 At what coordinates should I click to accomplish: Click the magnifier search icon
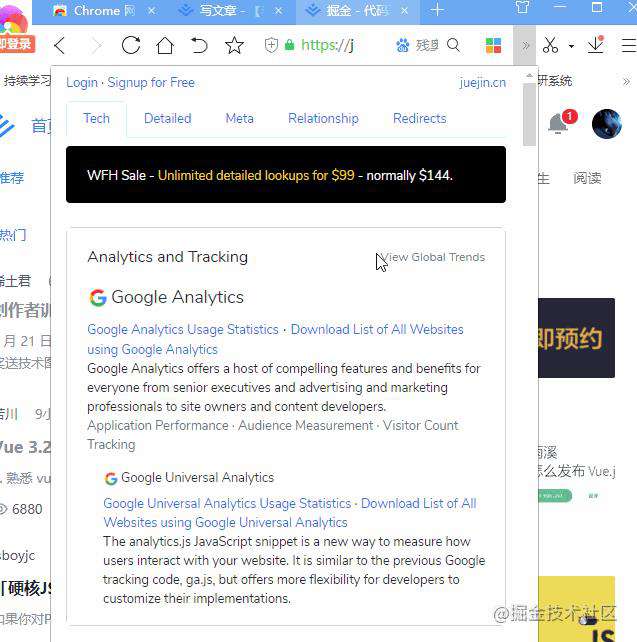point(453,45)
